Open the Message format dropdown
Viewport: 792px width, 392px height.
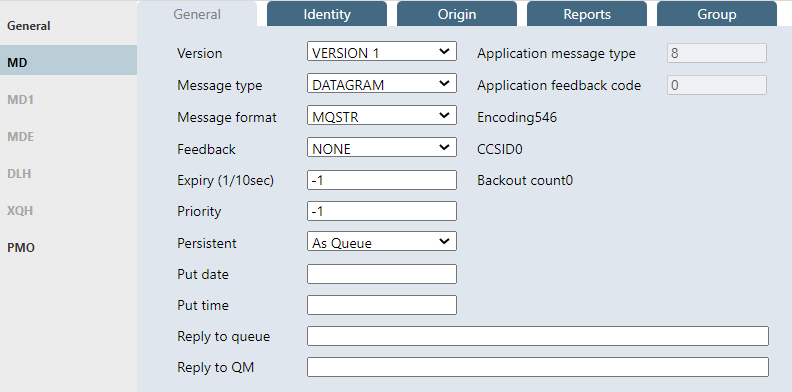(x=382, y=116)
